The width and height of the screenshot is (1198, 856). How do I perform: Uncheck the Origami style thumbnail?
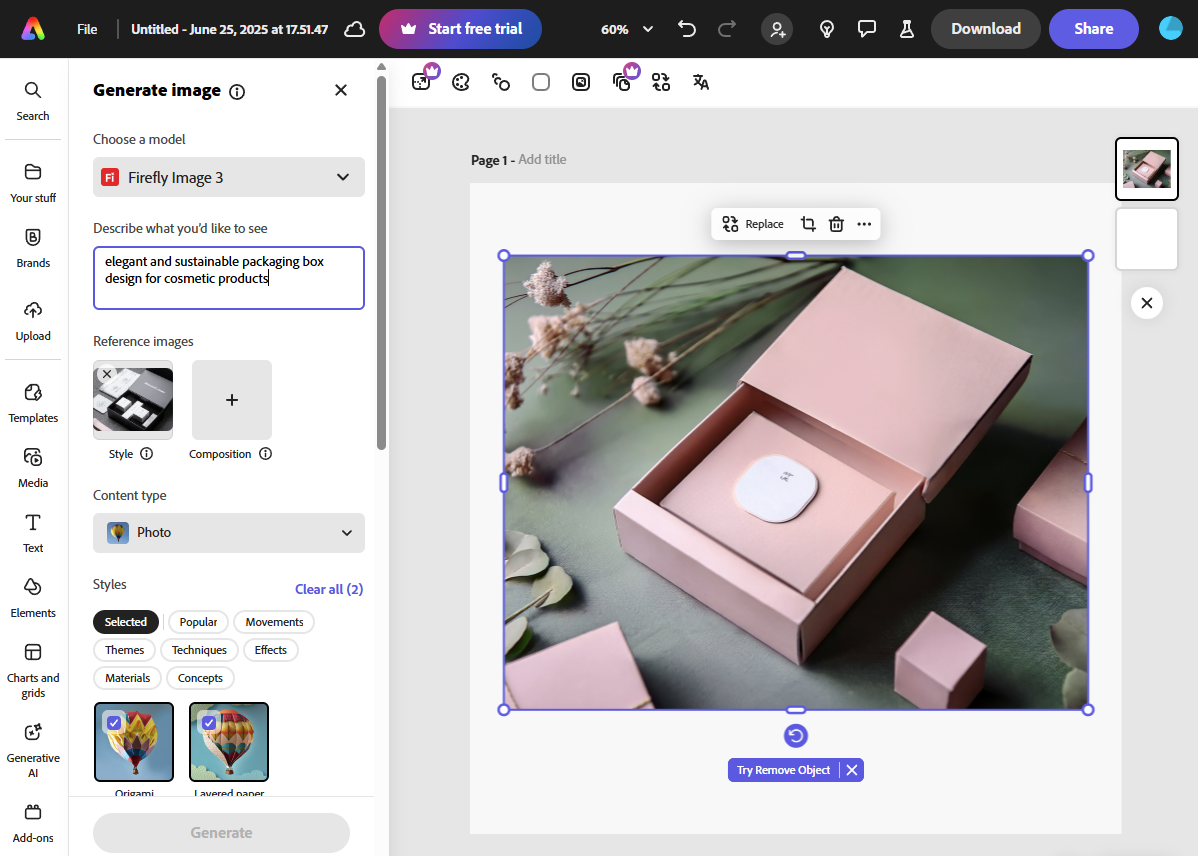click(x=113, y=721)
